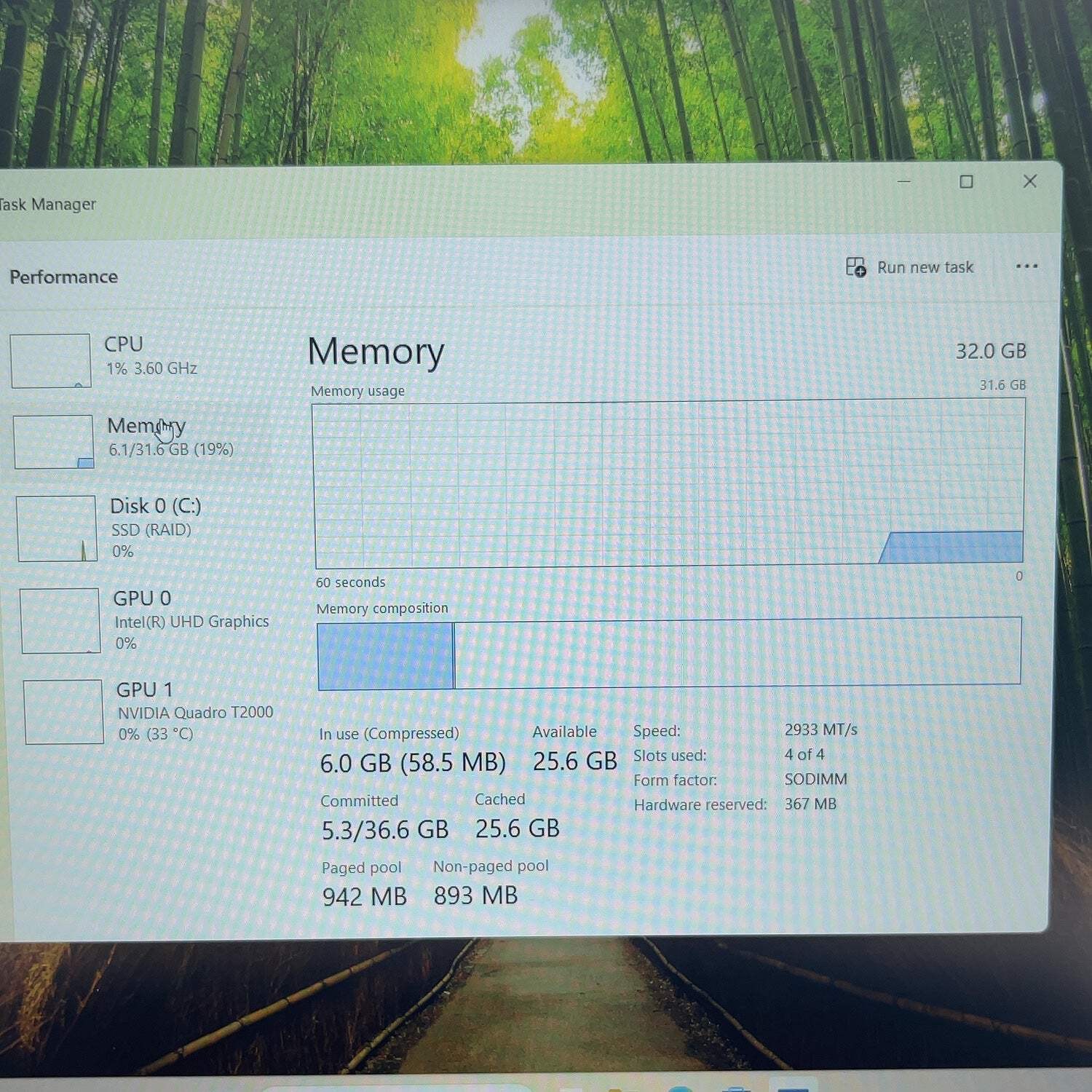Click the Memory usage label
The width and height of the screenshot is (1092, 1092).
pos(357,391)
